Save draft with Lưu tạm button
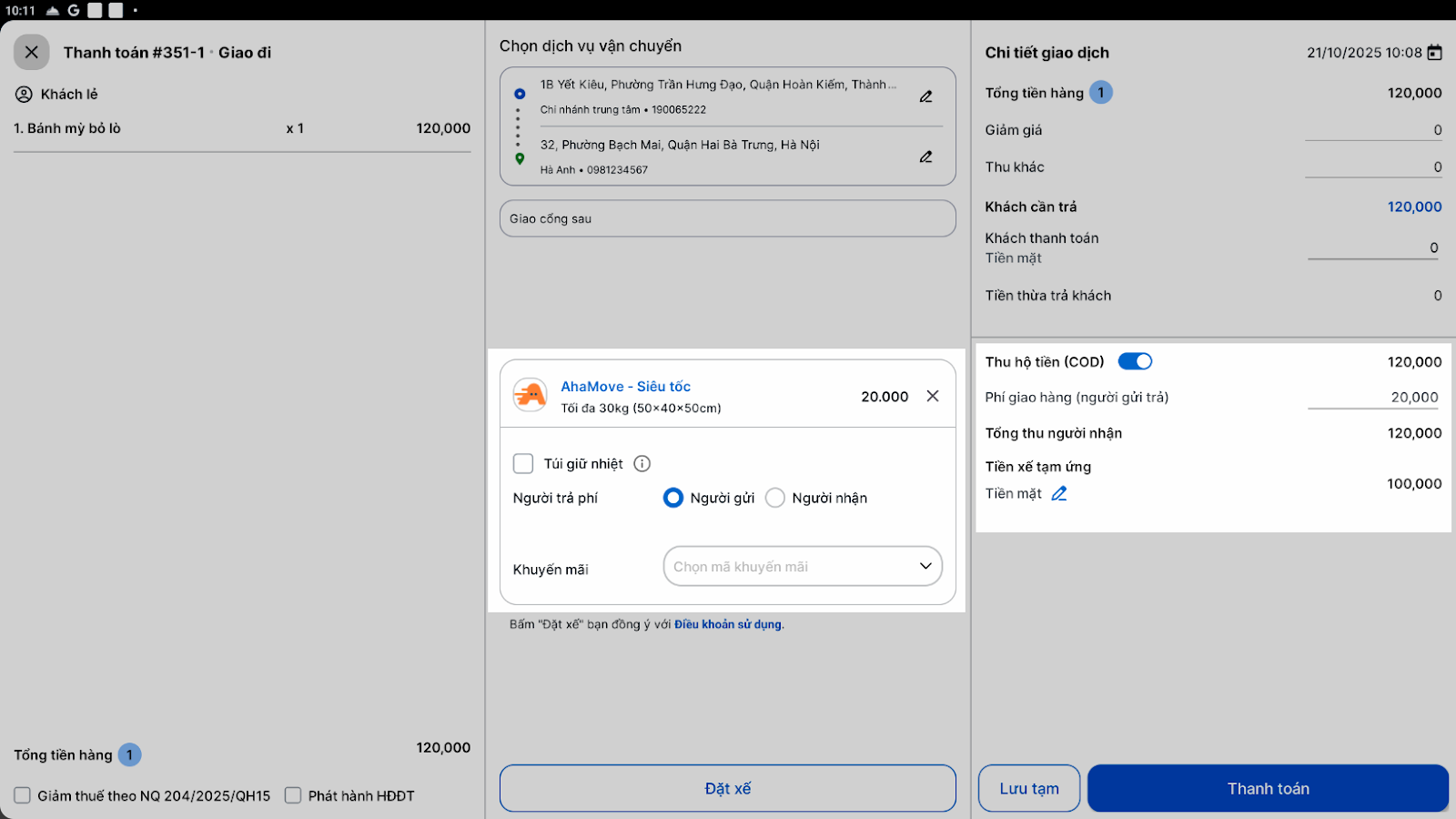This screenshot has width=1456, height=819. 1029,788
